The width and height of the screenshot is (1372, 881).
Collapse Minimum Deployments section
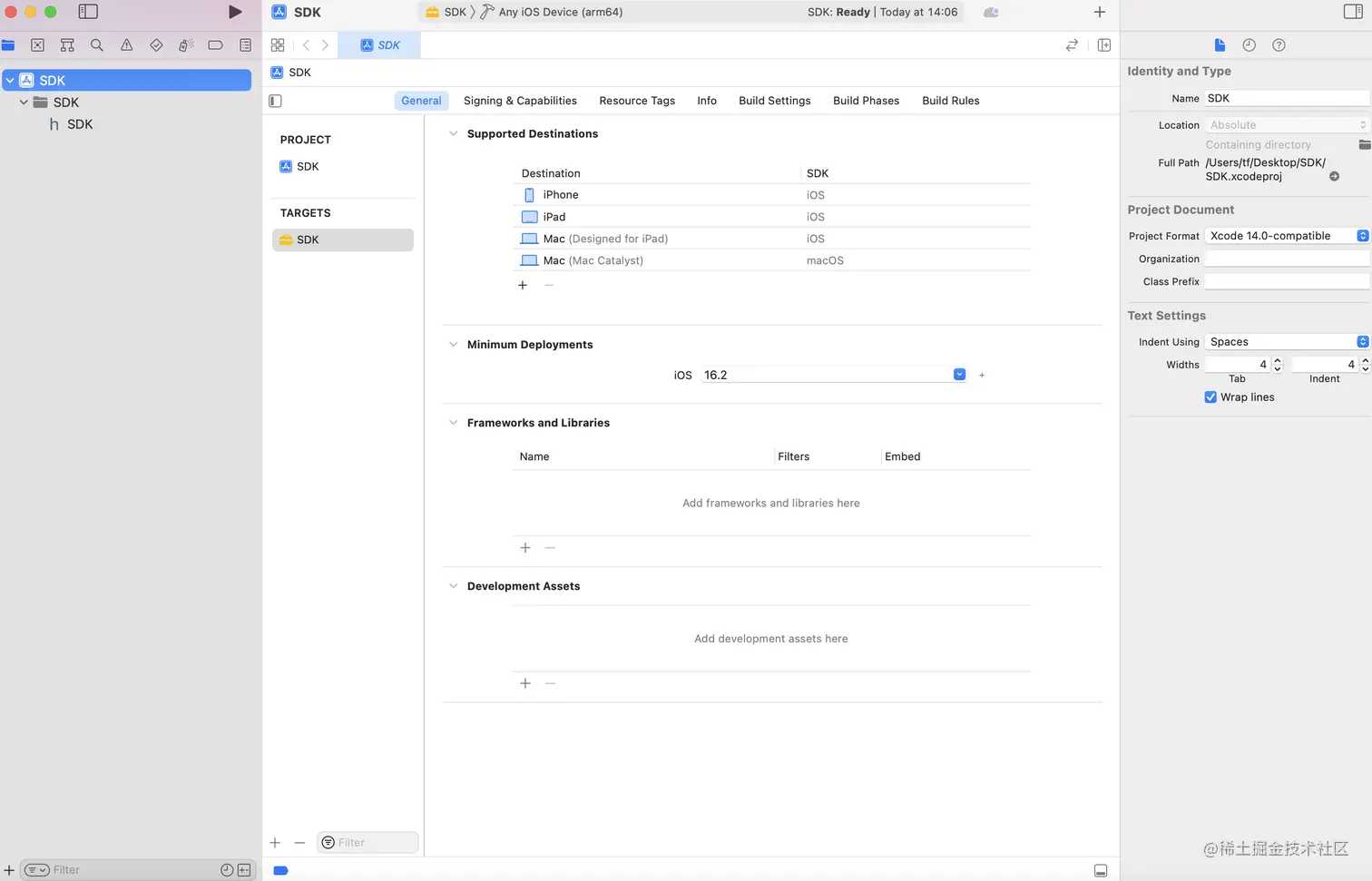453,344
